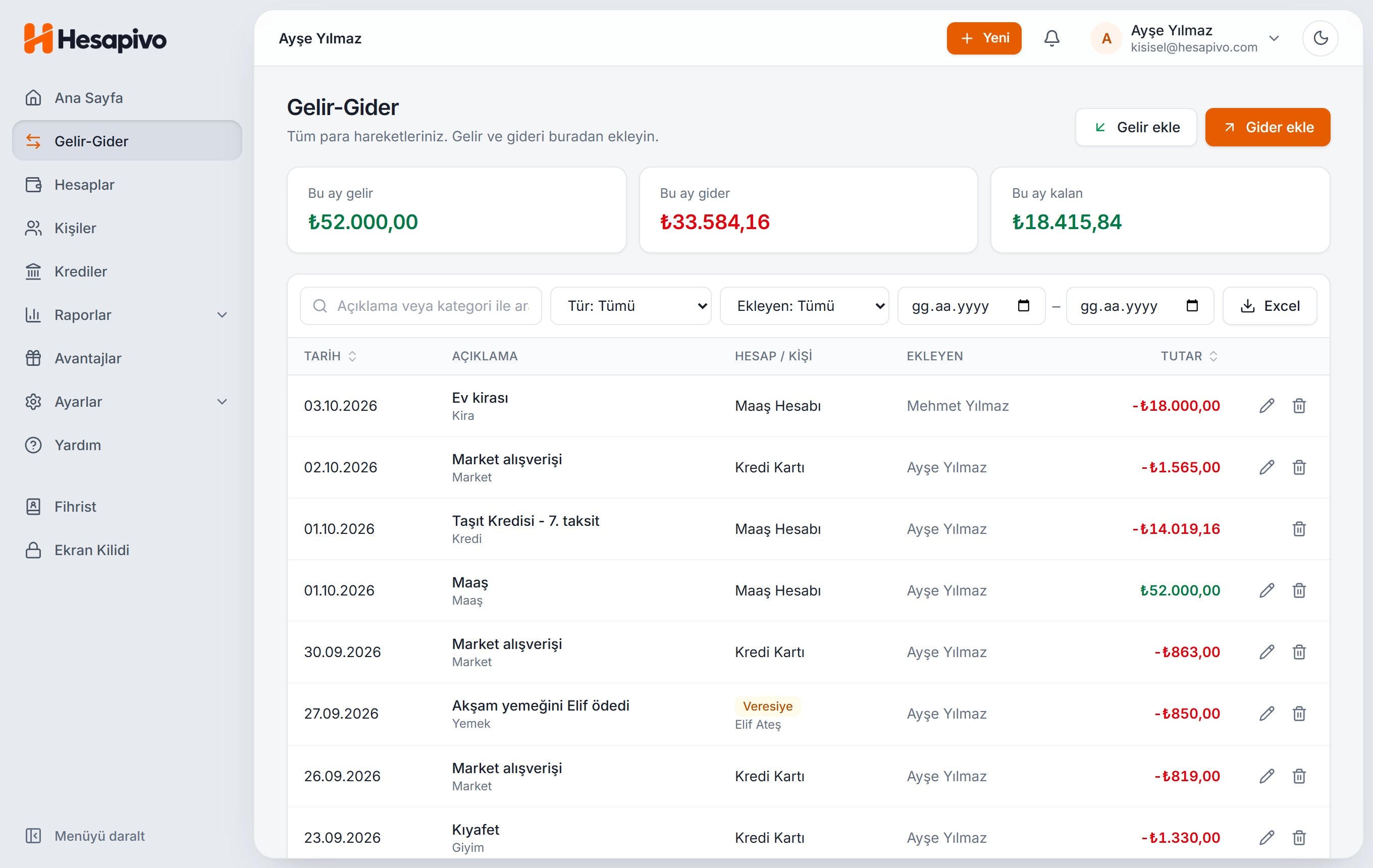The image size is (1373, 868).
Task: Delete the Akşam yemeğini Elif ödedi entry
Action: click(1299, 714)
